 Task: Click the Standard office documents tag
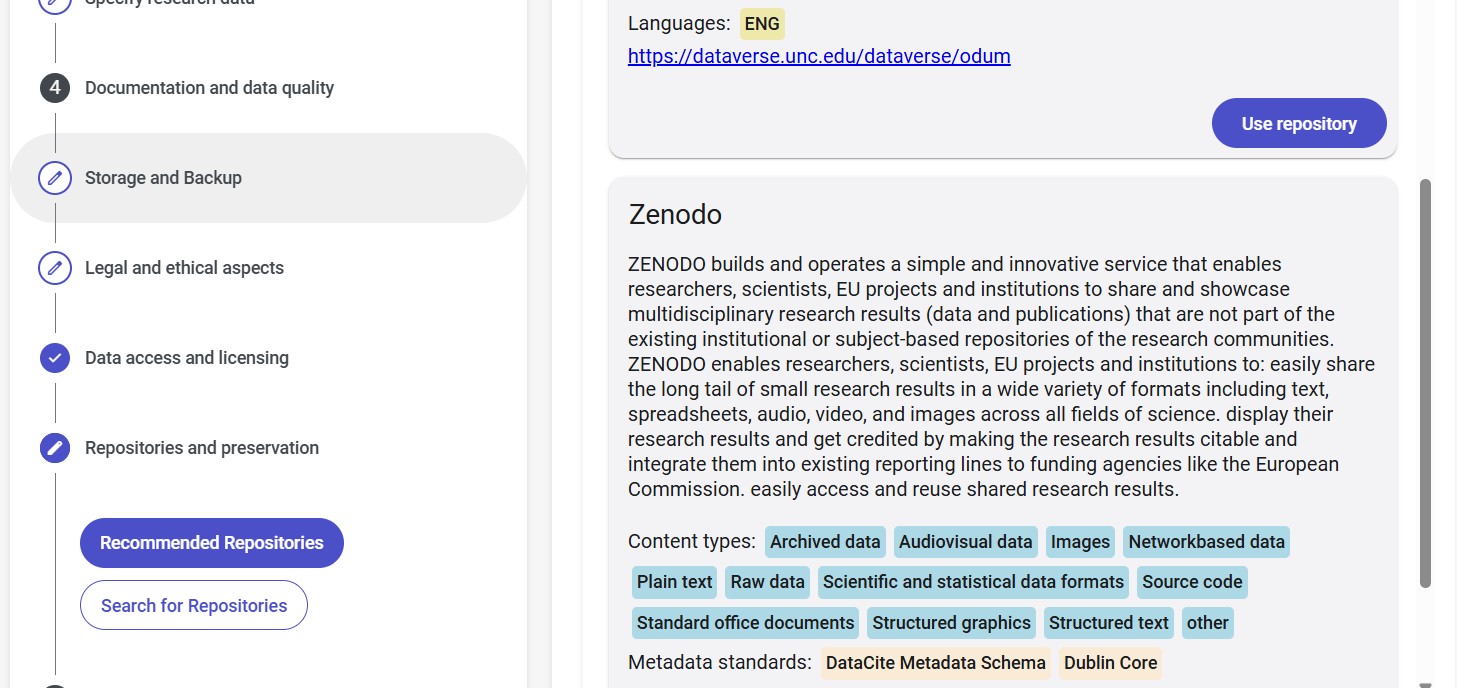tap(745, 623)
